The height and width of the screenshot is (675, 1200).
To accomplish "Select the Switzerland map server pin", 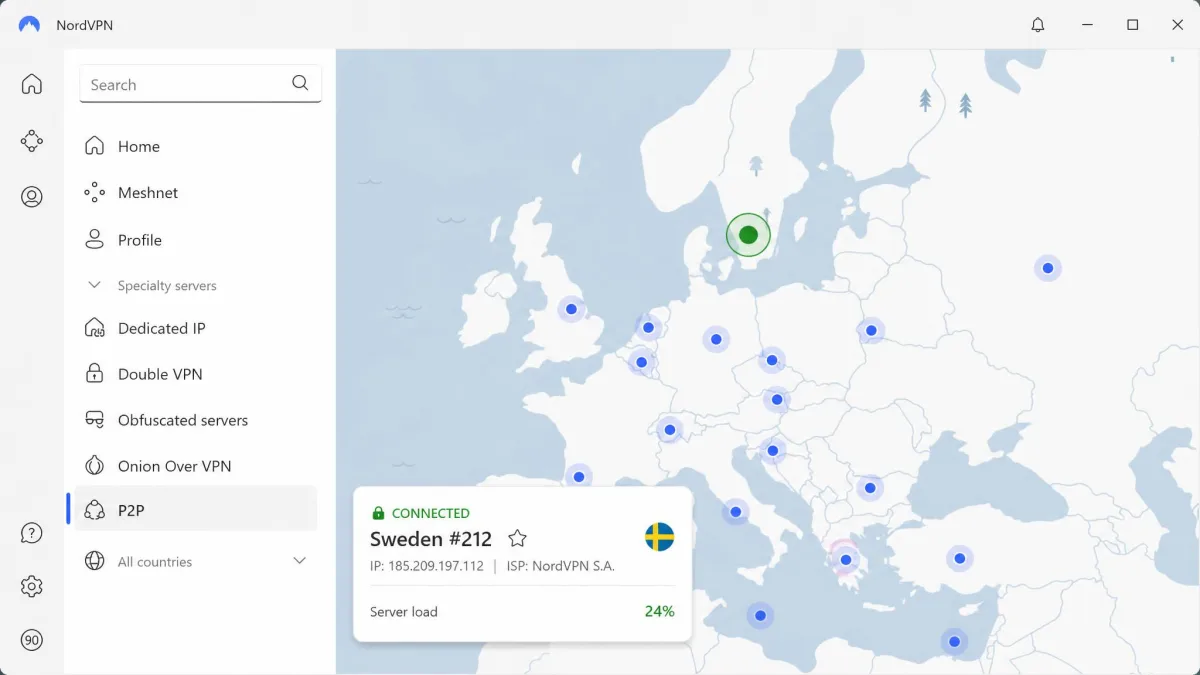I will click(x=670, y=430).
